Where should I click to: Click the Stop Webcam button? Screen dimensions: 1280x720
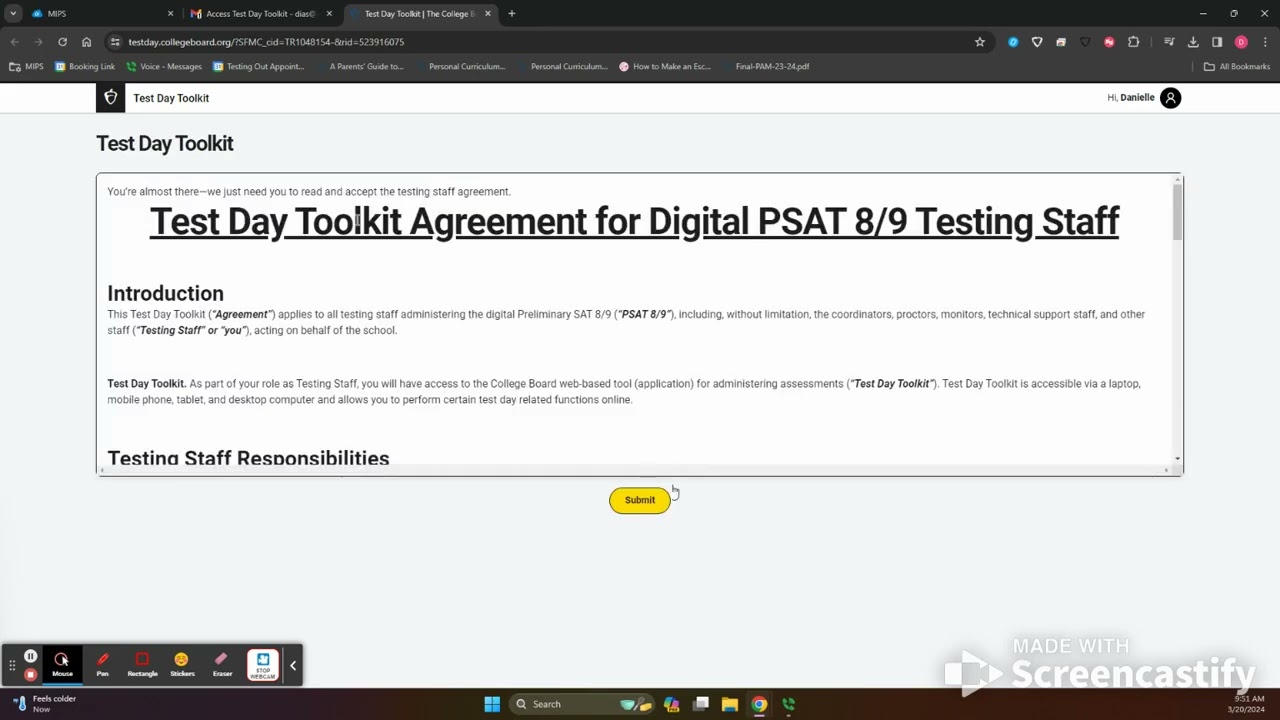click(x=263, y=665)
